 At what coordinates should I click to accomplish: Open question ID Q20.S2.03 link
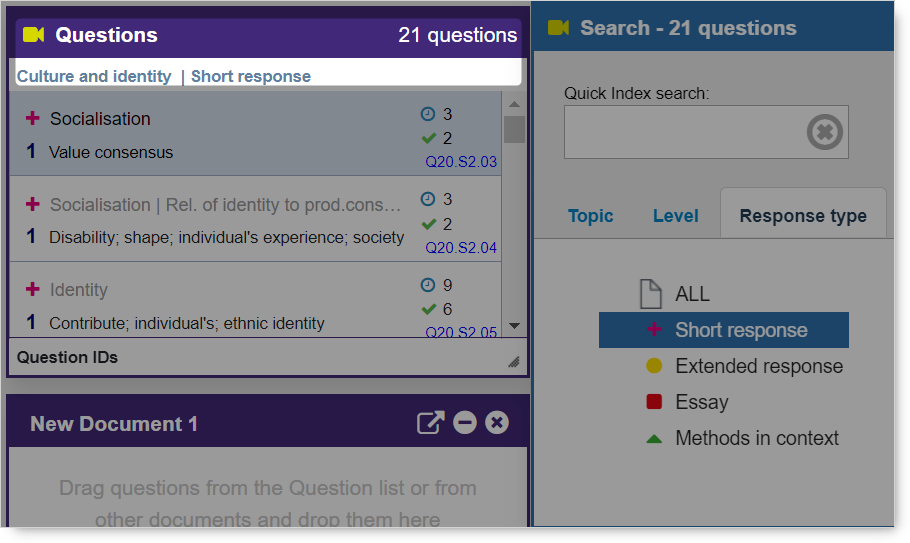[460, 162]
